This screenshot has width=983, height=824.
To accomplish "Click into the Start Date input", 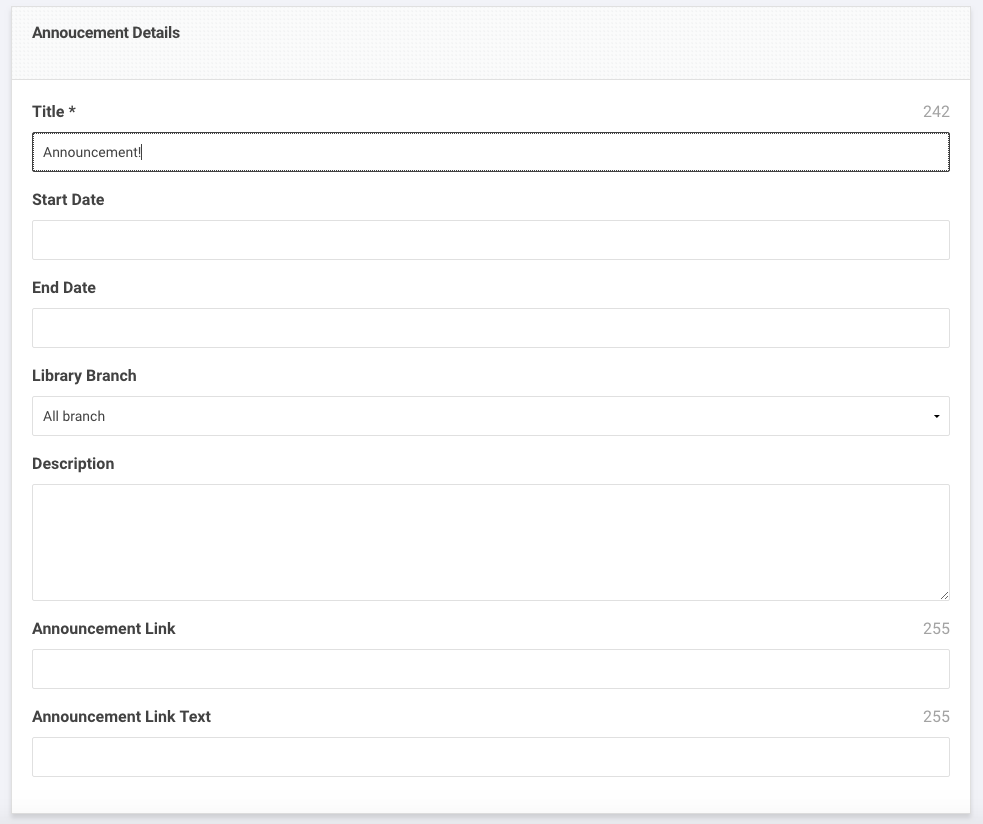I will [x=491, y=240].
